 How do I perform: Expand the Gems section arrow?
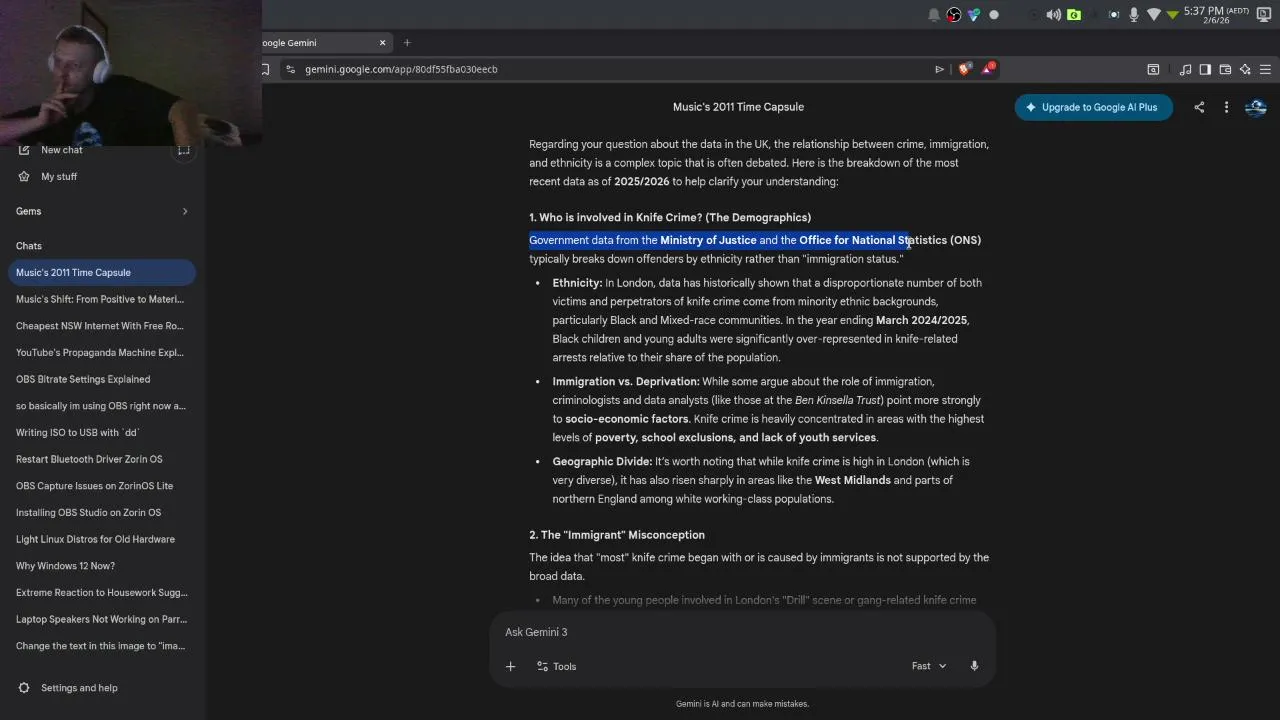185,211
